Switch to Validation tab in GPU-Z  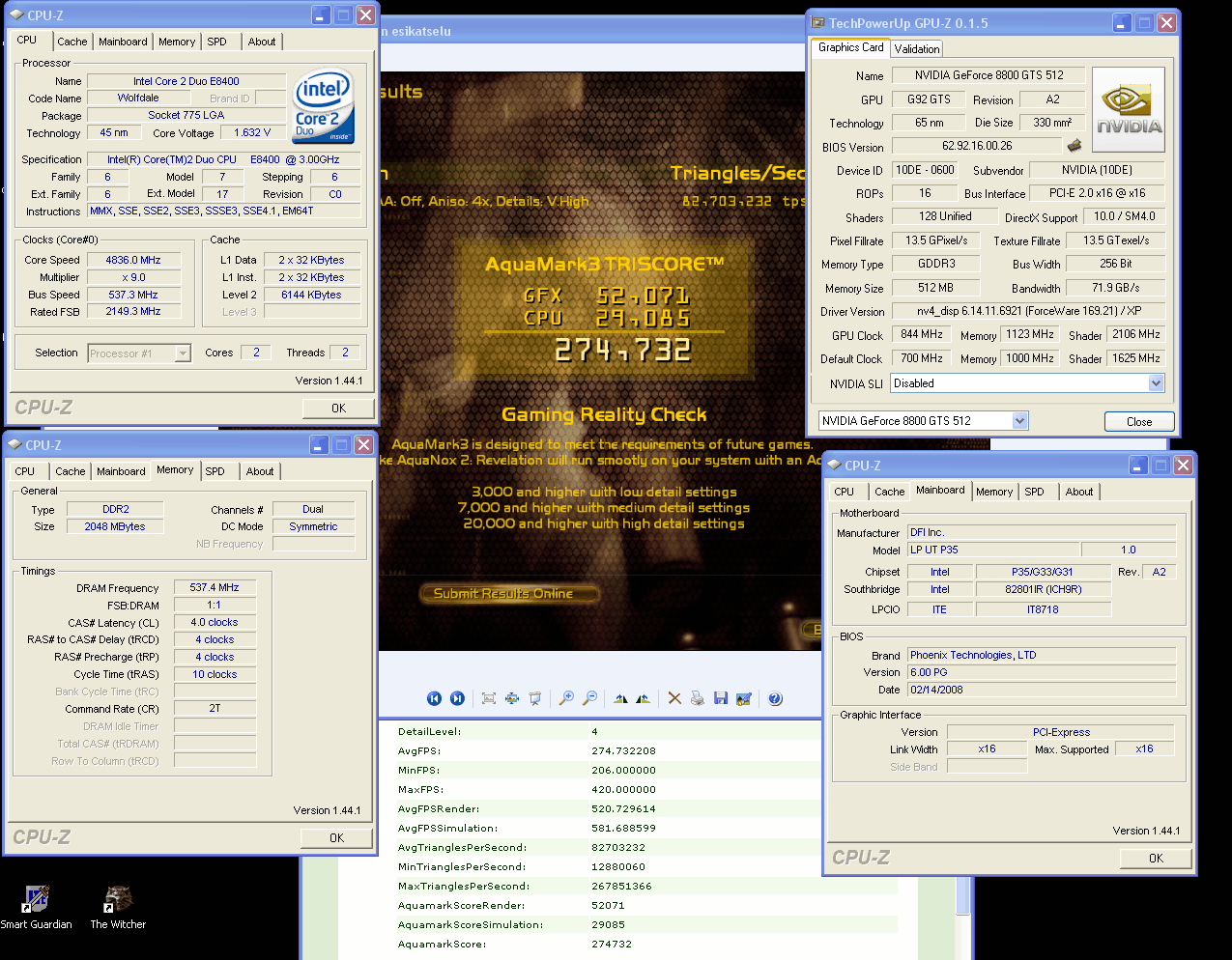click(916, 48)
